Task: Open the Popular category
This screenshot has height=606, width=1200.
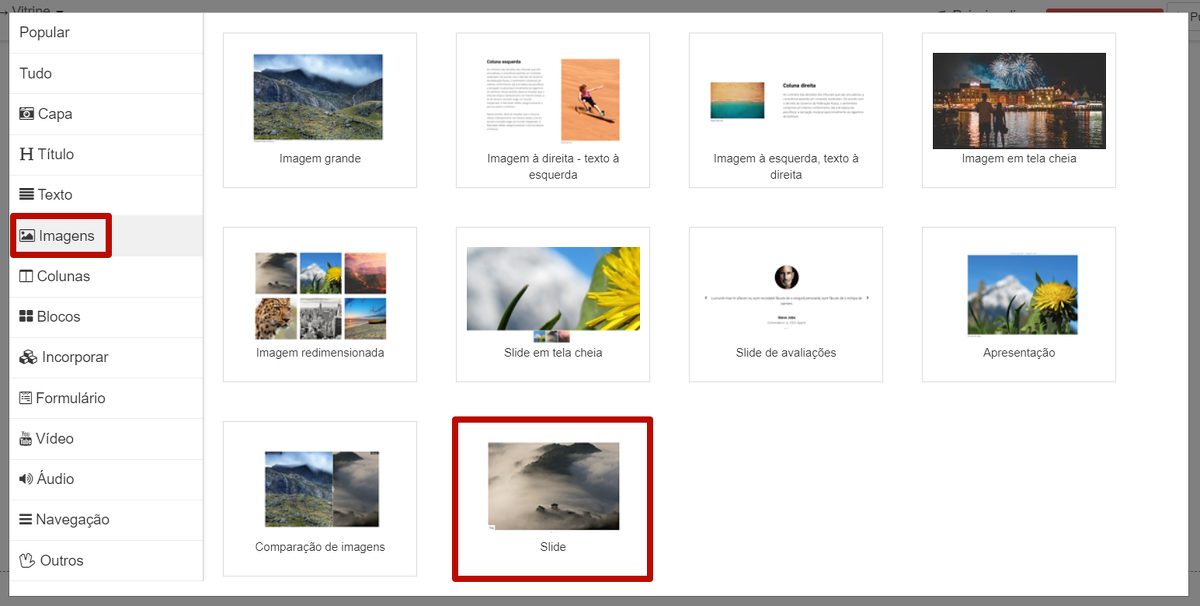Action: coord(45,33)
